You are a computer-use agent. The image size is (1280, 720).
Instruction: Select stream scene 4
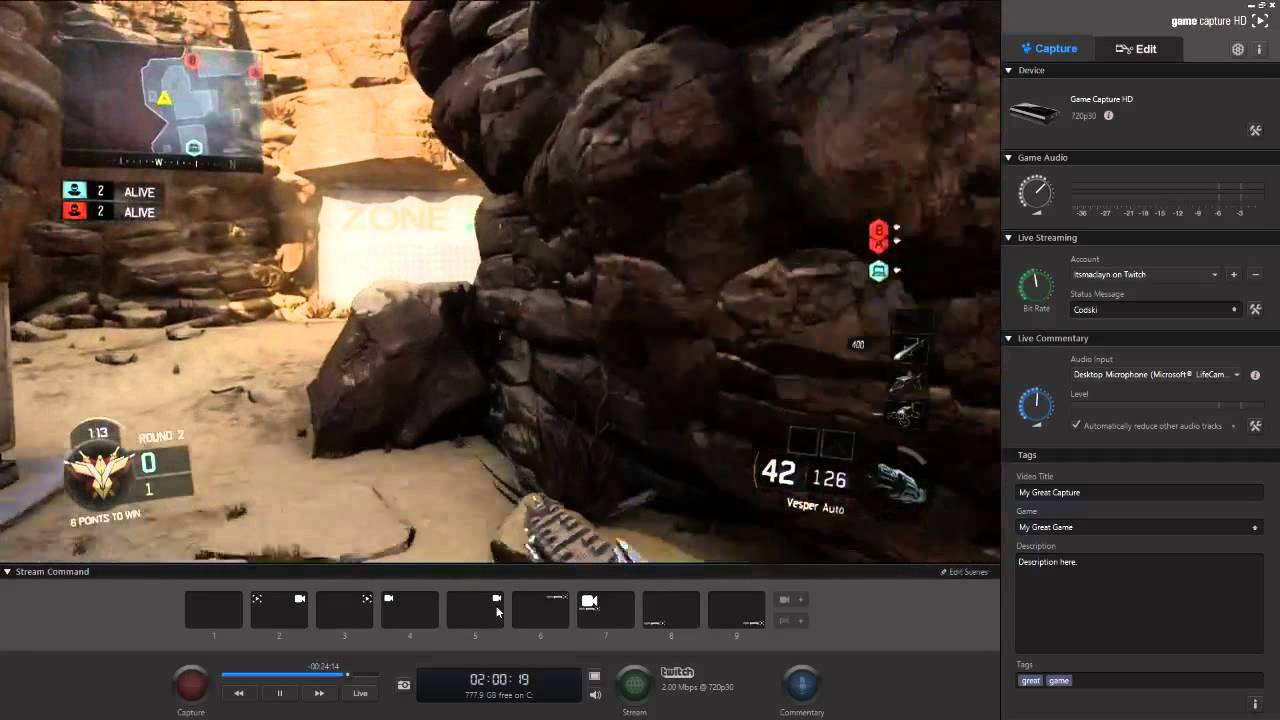coord(410,610)
